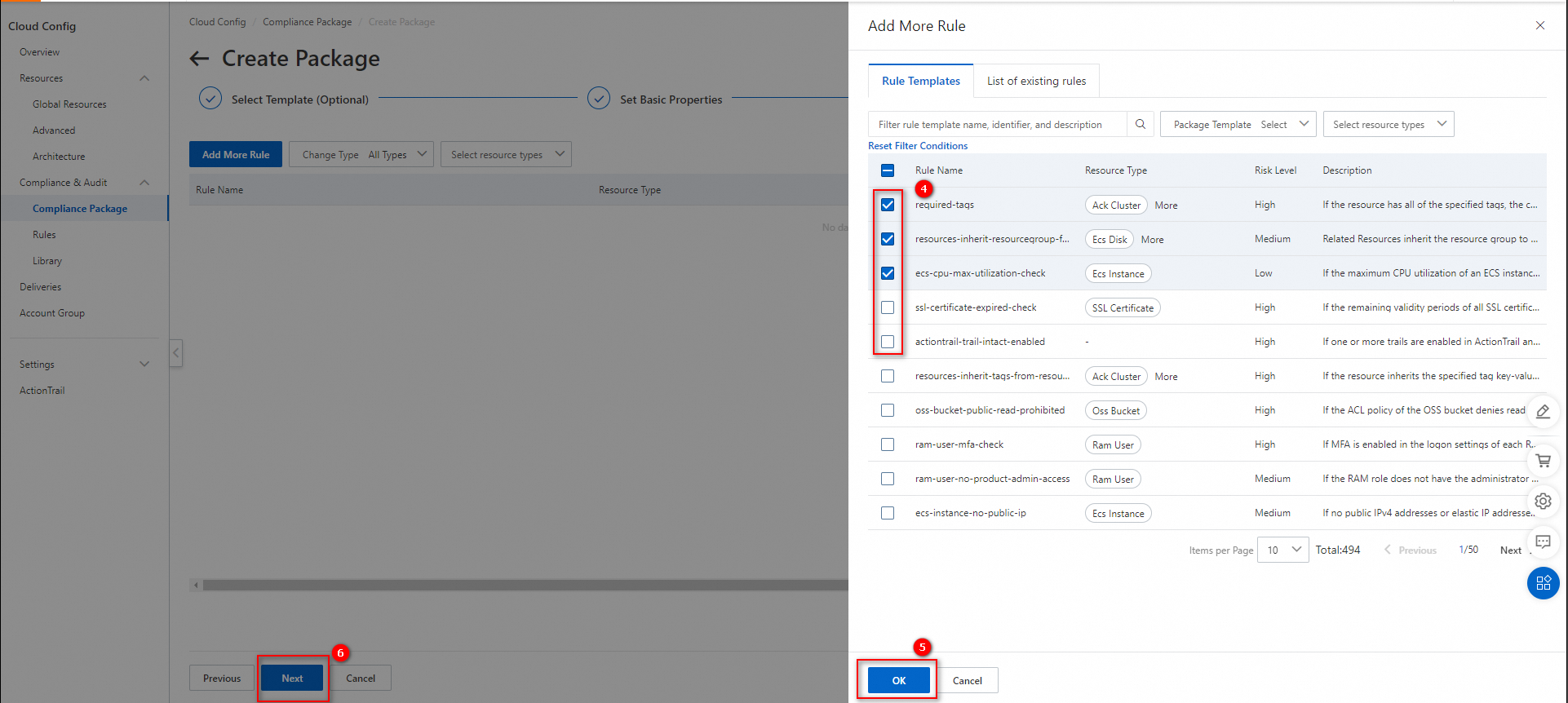Click the Risk Level column header
The height and width of the screenshot is (703, 1568).
(1275, 170)
